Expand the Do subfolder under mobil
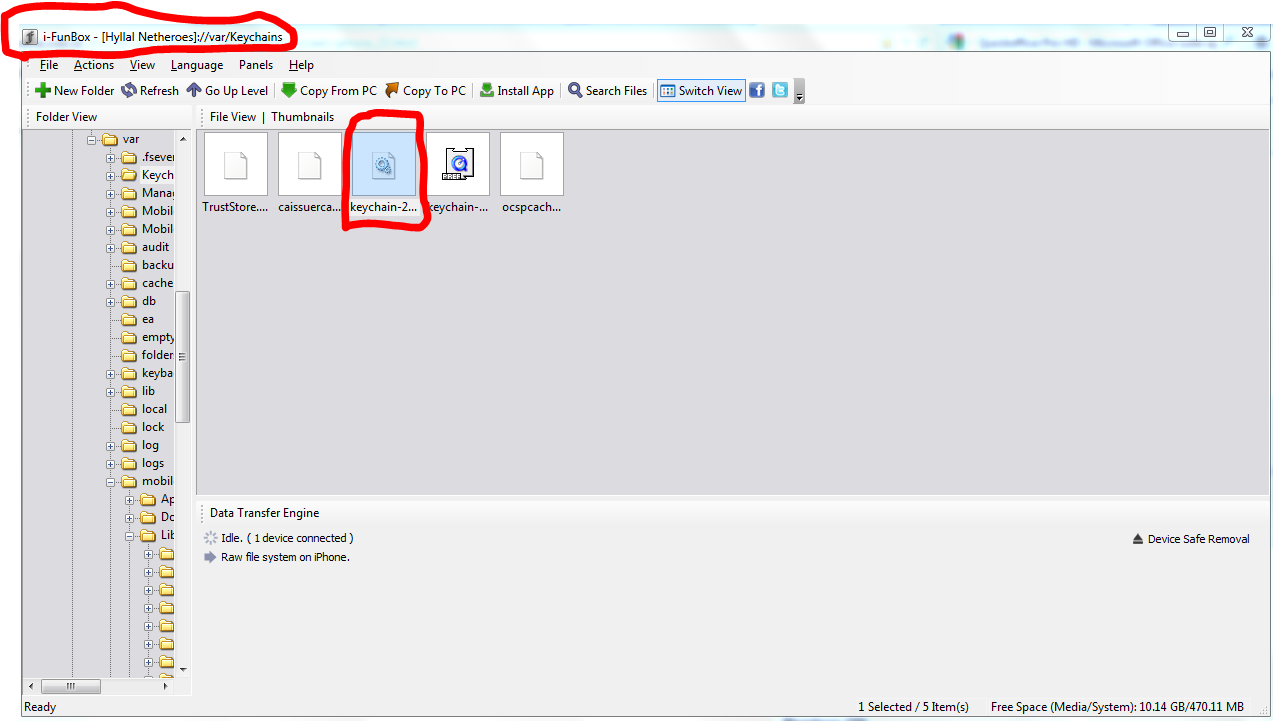 point(130,517)
